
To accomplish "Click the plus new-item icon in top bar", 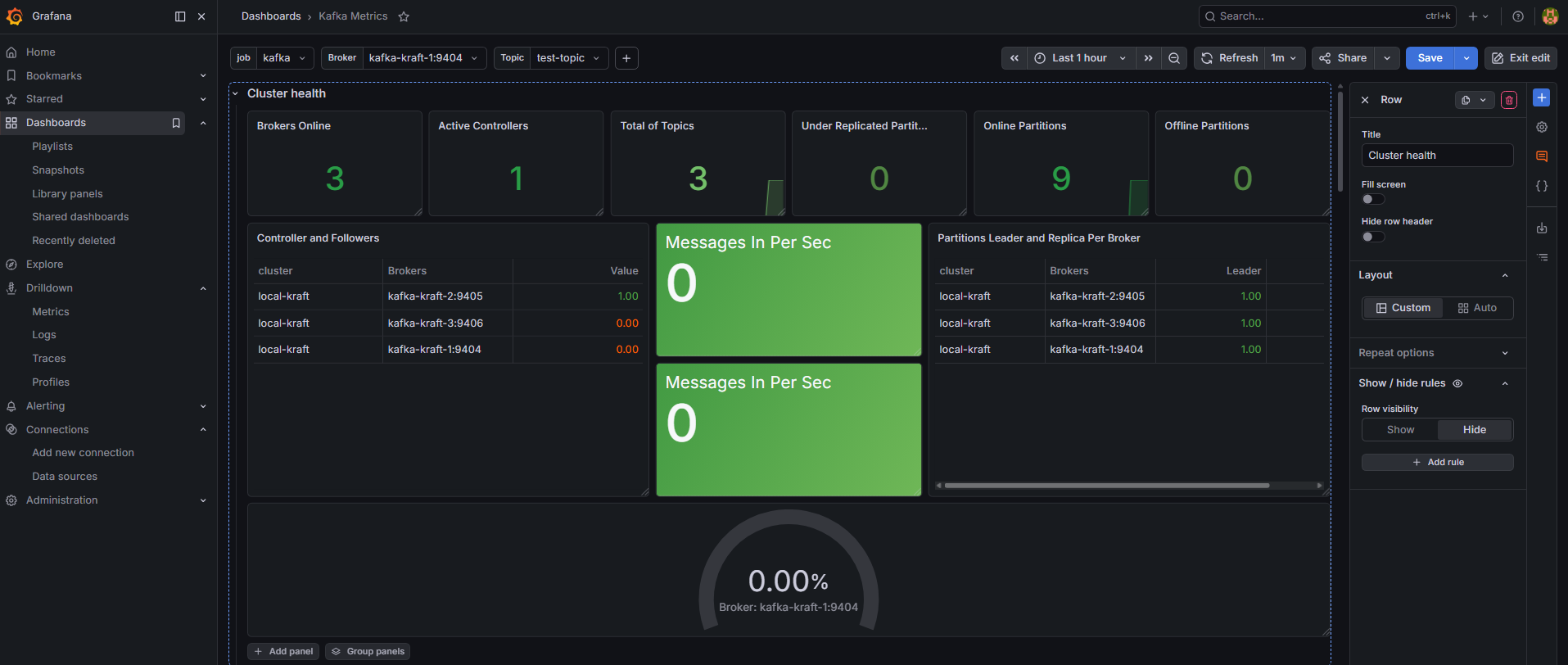I will pos(1478,16).
